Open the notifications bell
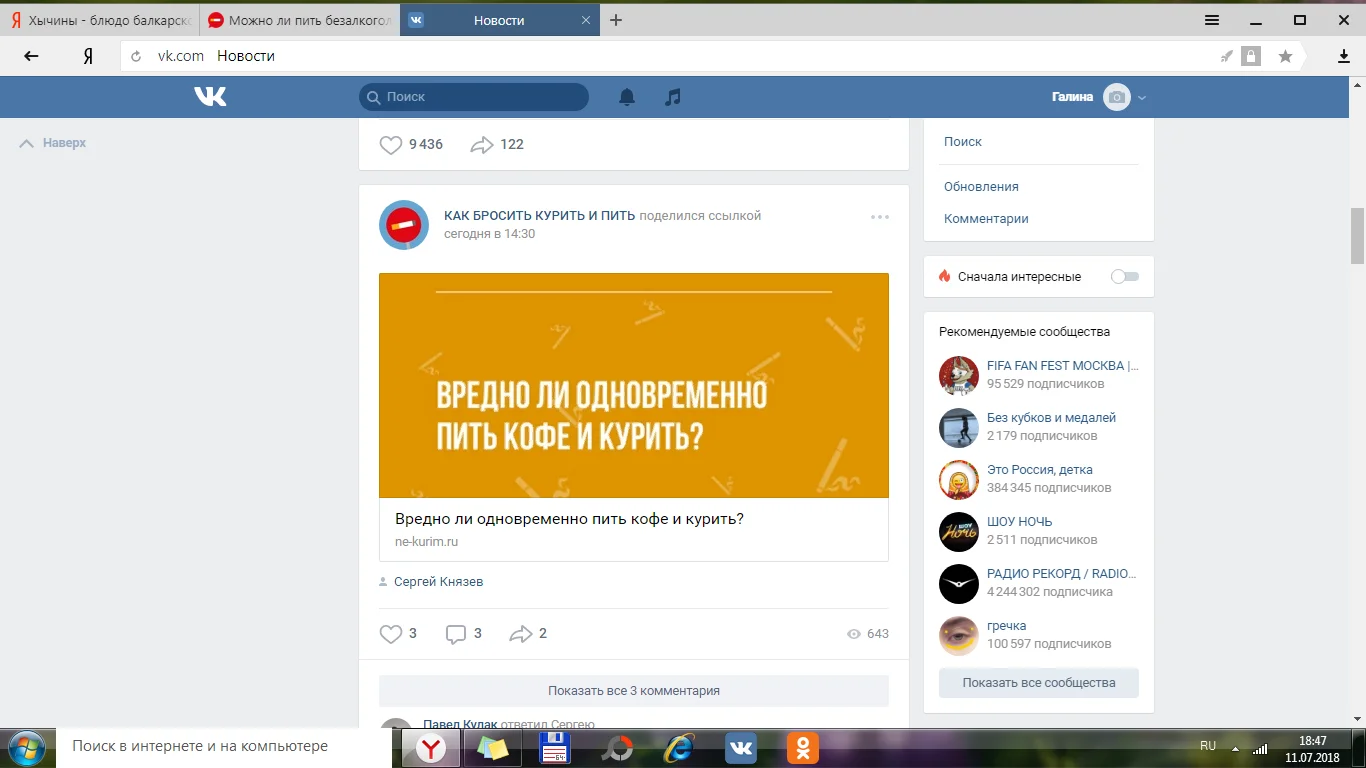This screenshot has height=768, width=1366. (627, 97)
